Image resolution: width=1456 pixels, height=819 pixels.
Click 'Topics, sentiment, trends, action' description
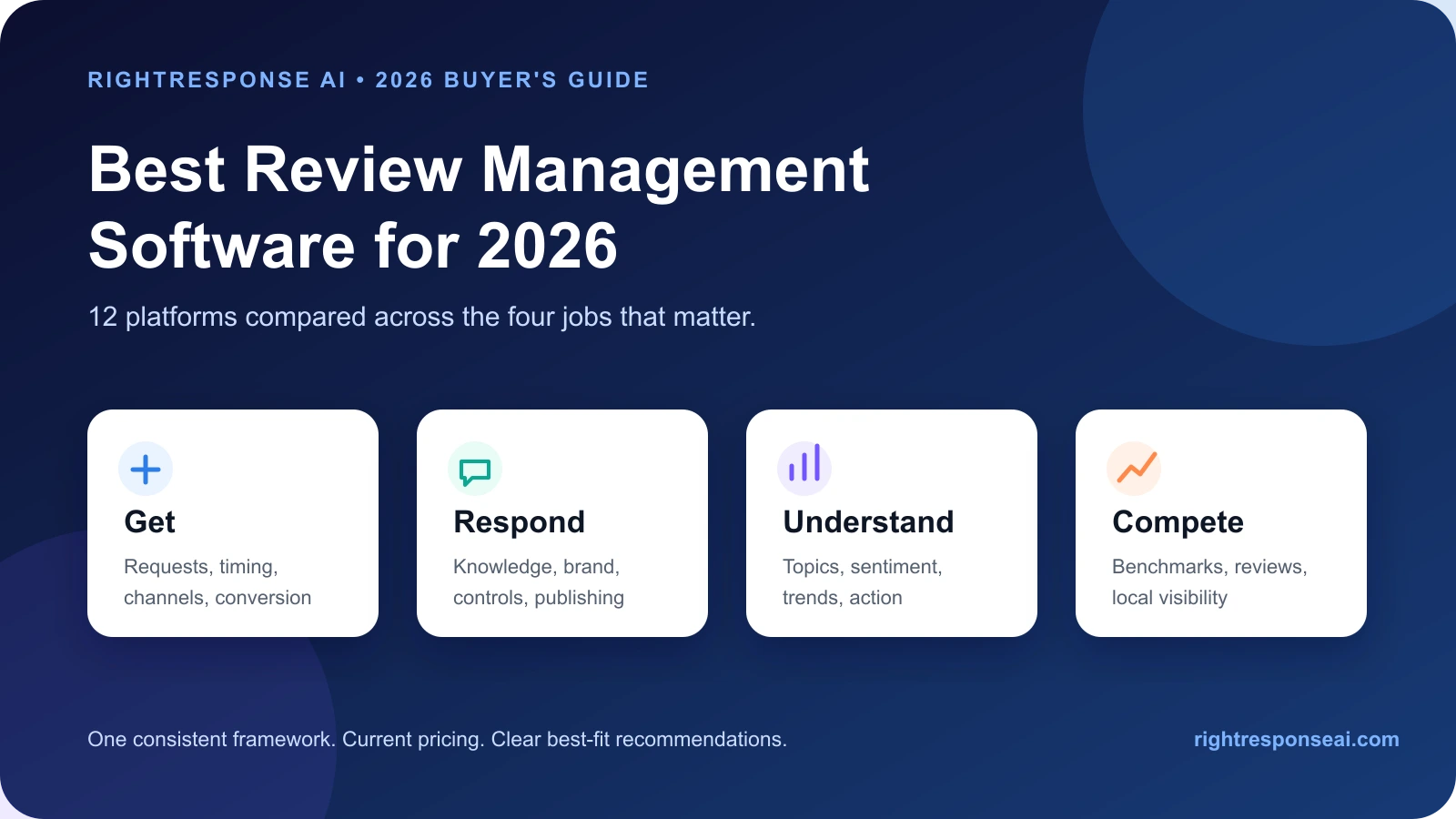pyautogui.click(x=862, y=582)
